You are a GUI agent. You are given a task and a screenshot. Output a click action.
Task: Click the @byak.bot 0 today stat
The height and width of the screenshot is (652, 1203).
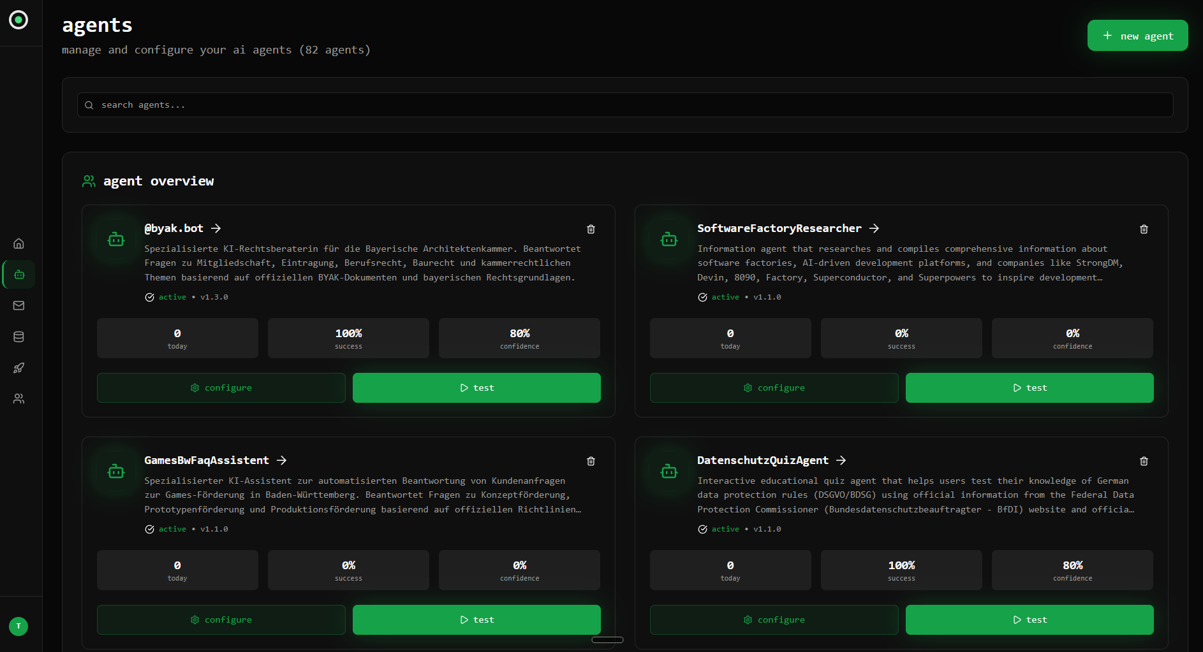[177, 338]
